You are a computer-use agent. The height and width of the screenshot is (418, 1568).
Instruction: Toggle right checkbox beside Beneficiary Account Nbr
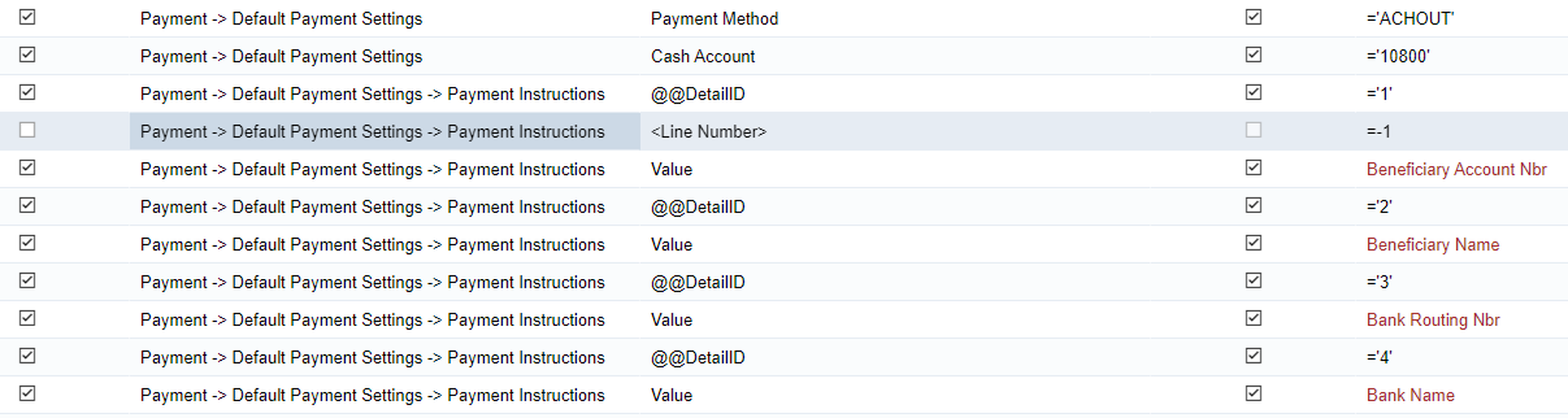1253,167
